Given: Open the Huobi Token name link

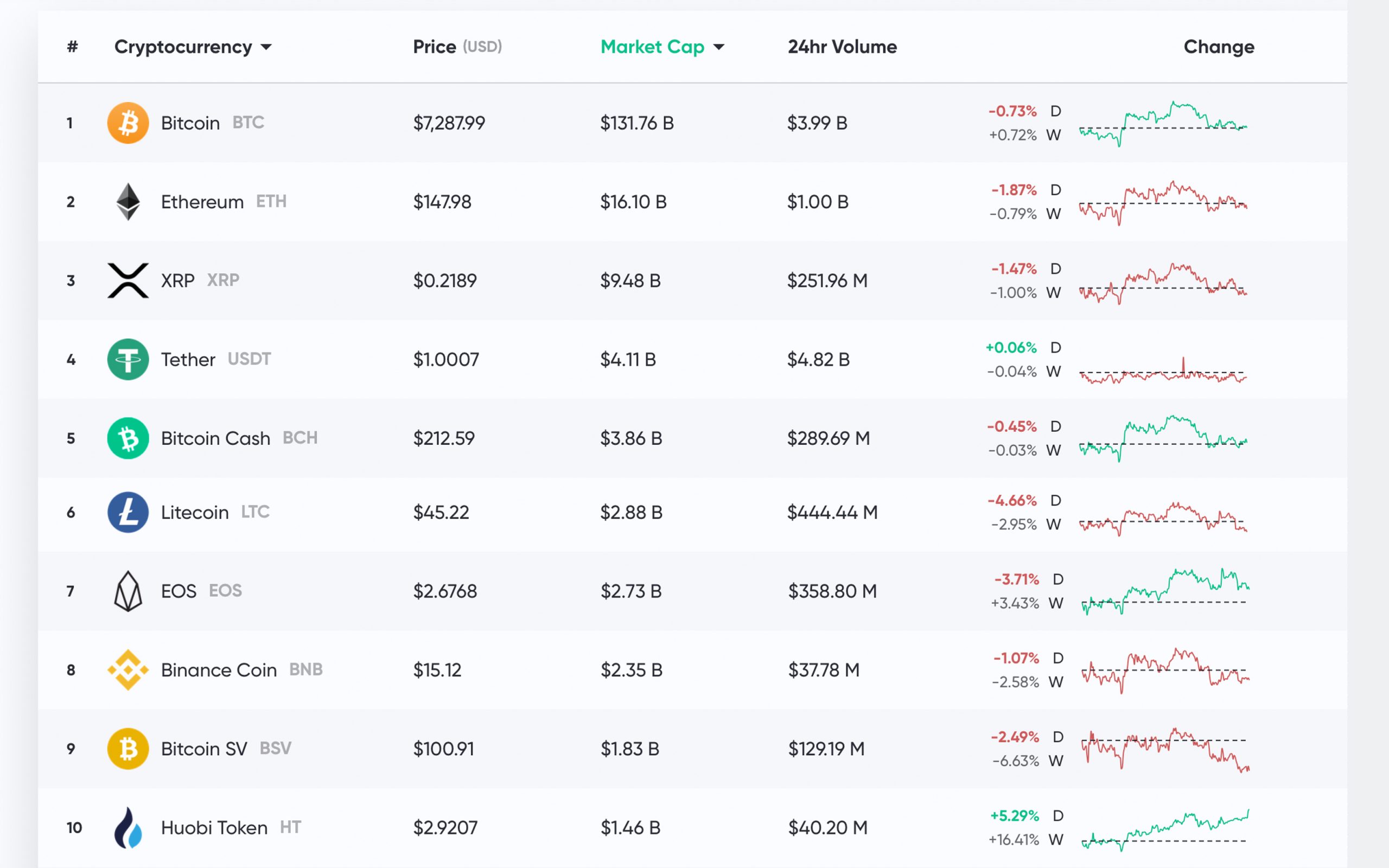Looking at the screenshot, I should 214,827.
